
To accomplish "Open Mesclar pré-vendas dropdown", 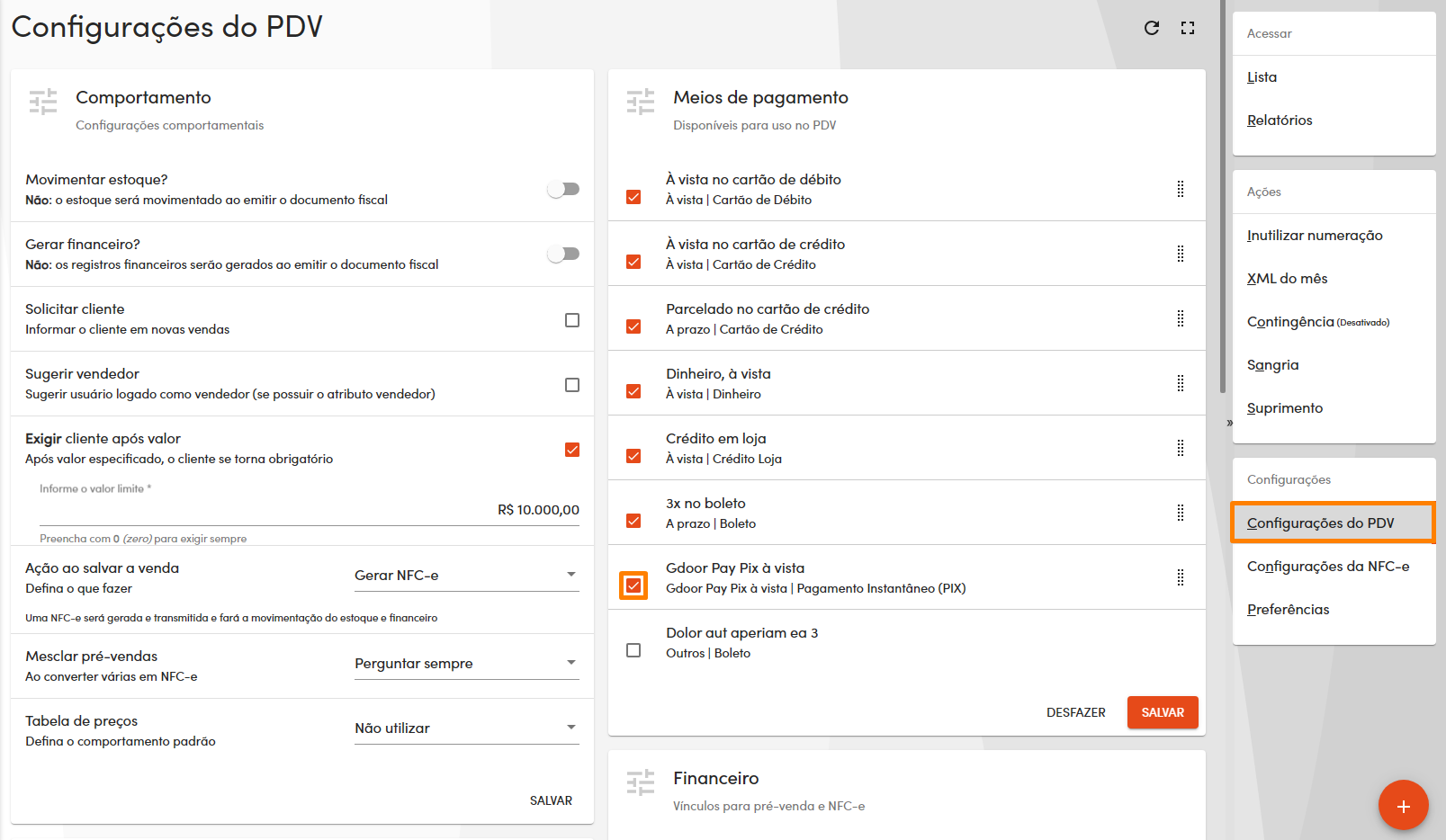I will [x=467, y=664].
